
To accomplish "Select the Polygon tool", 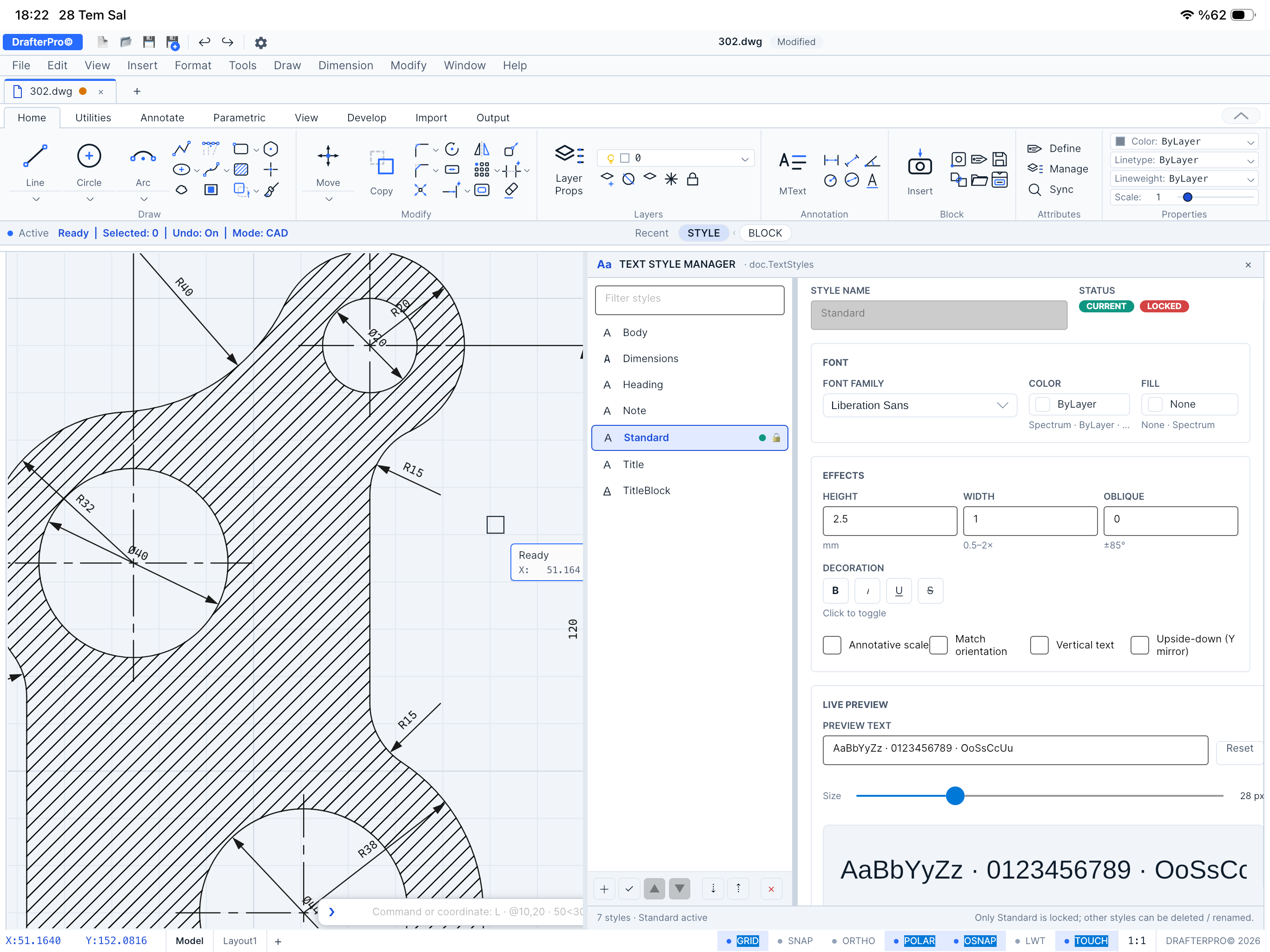I will [271, 149].
